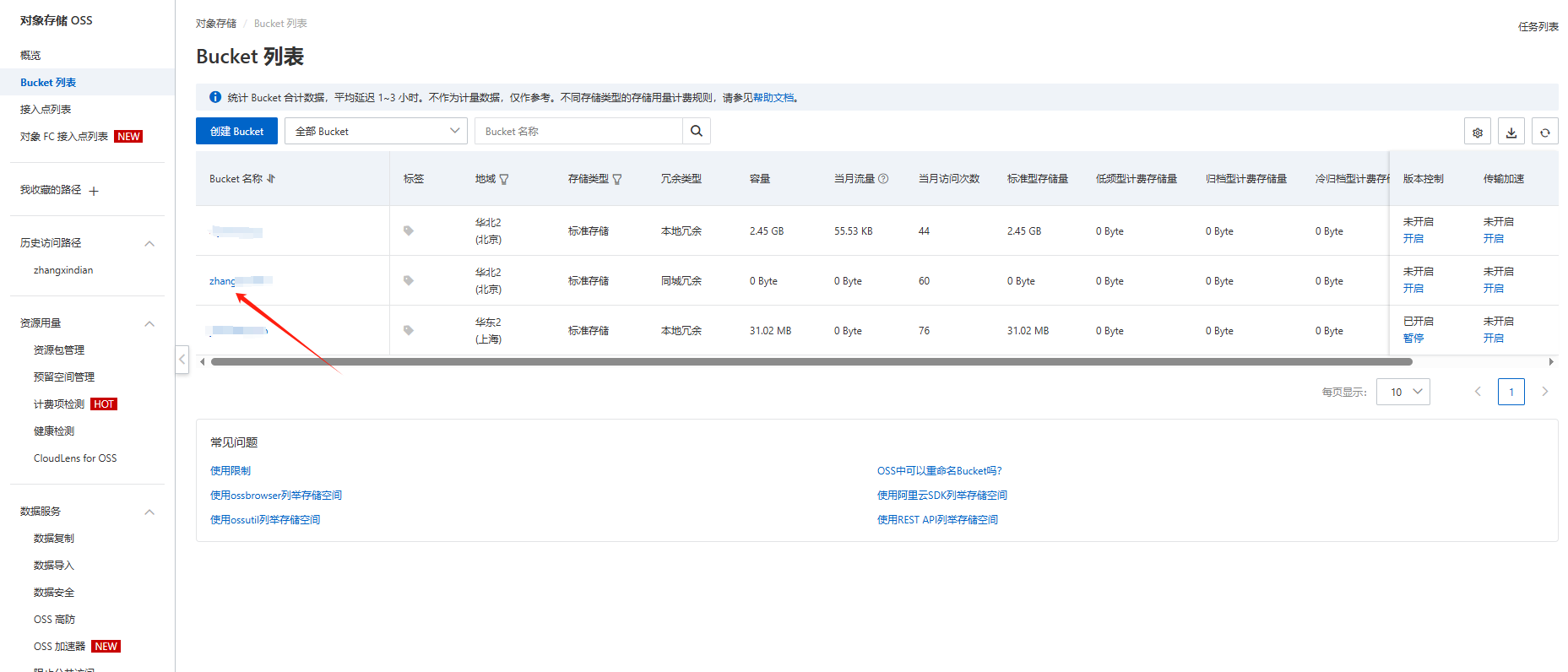Screen dimensions: 1568x672
Task: Click the search magnifier icon
Action: [x=696, y=131]
